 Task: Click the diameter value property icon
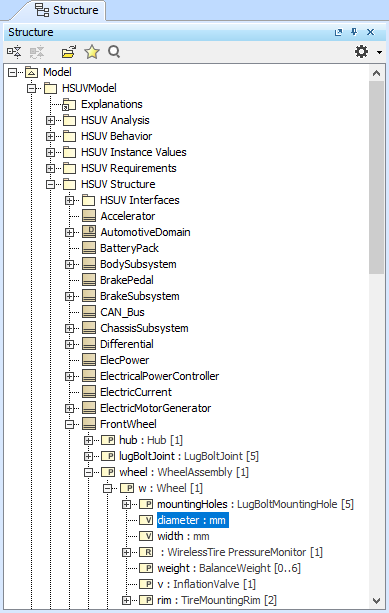146,520
